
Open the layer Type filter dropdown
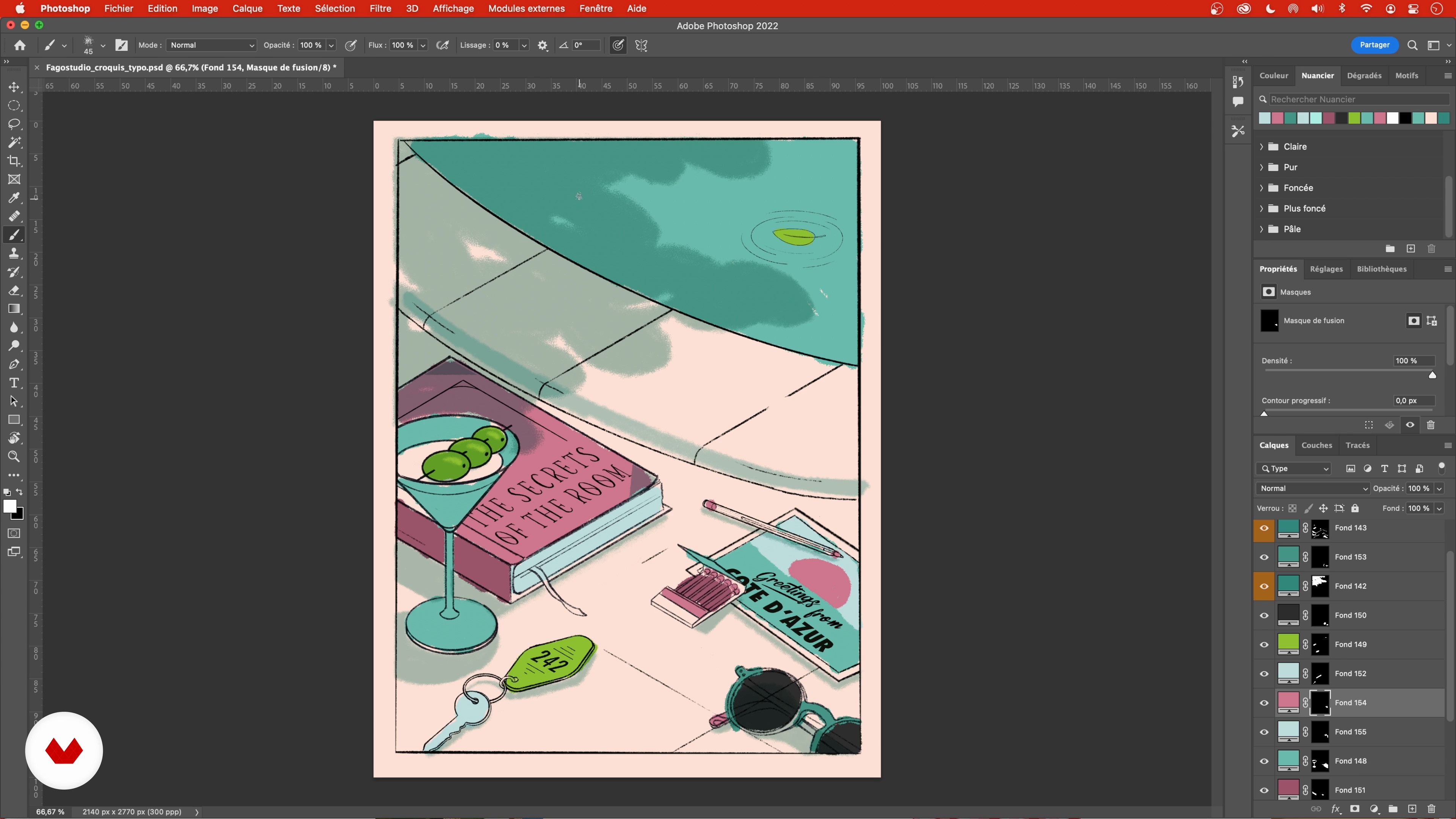[1294, 469]
